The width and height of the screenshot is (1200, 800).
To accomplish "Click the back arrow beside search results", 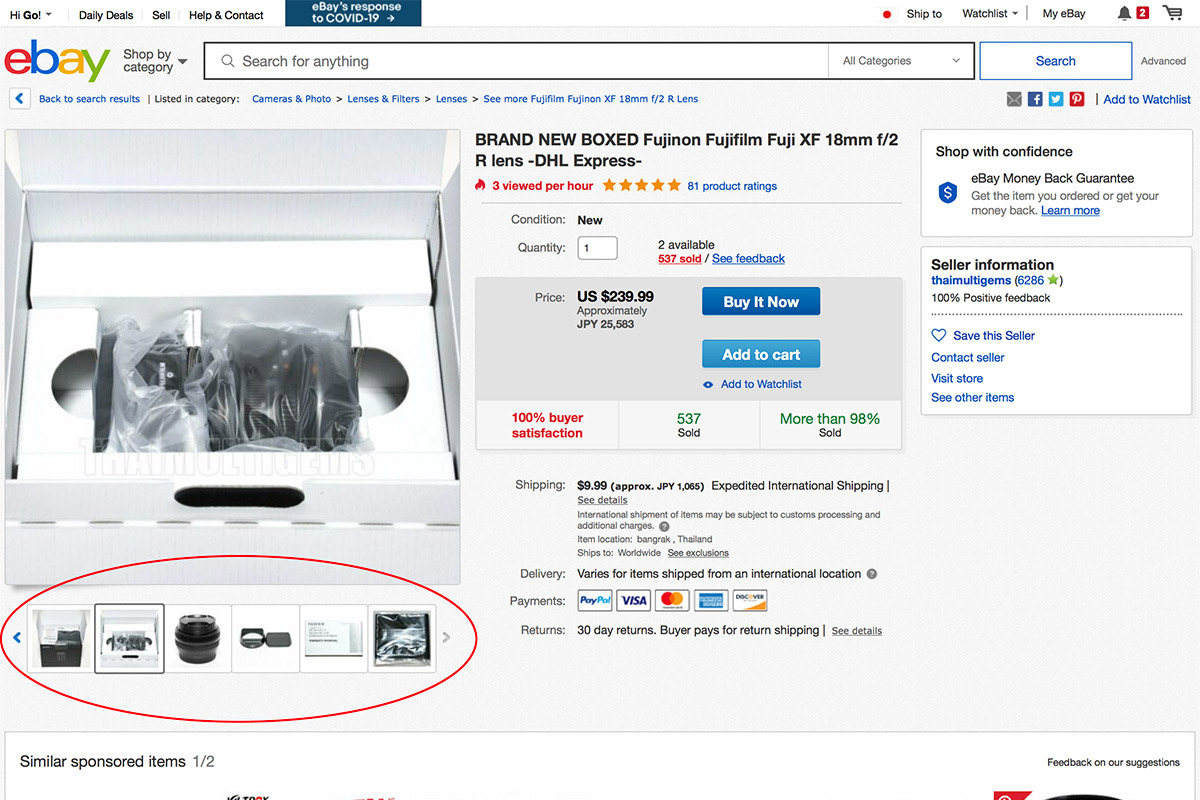I will [x=19, y=99].
